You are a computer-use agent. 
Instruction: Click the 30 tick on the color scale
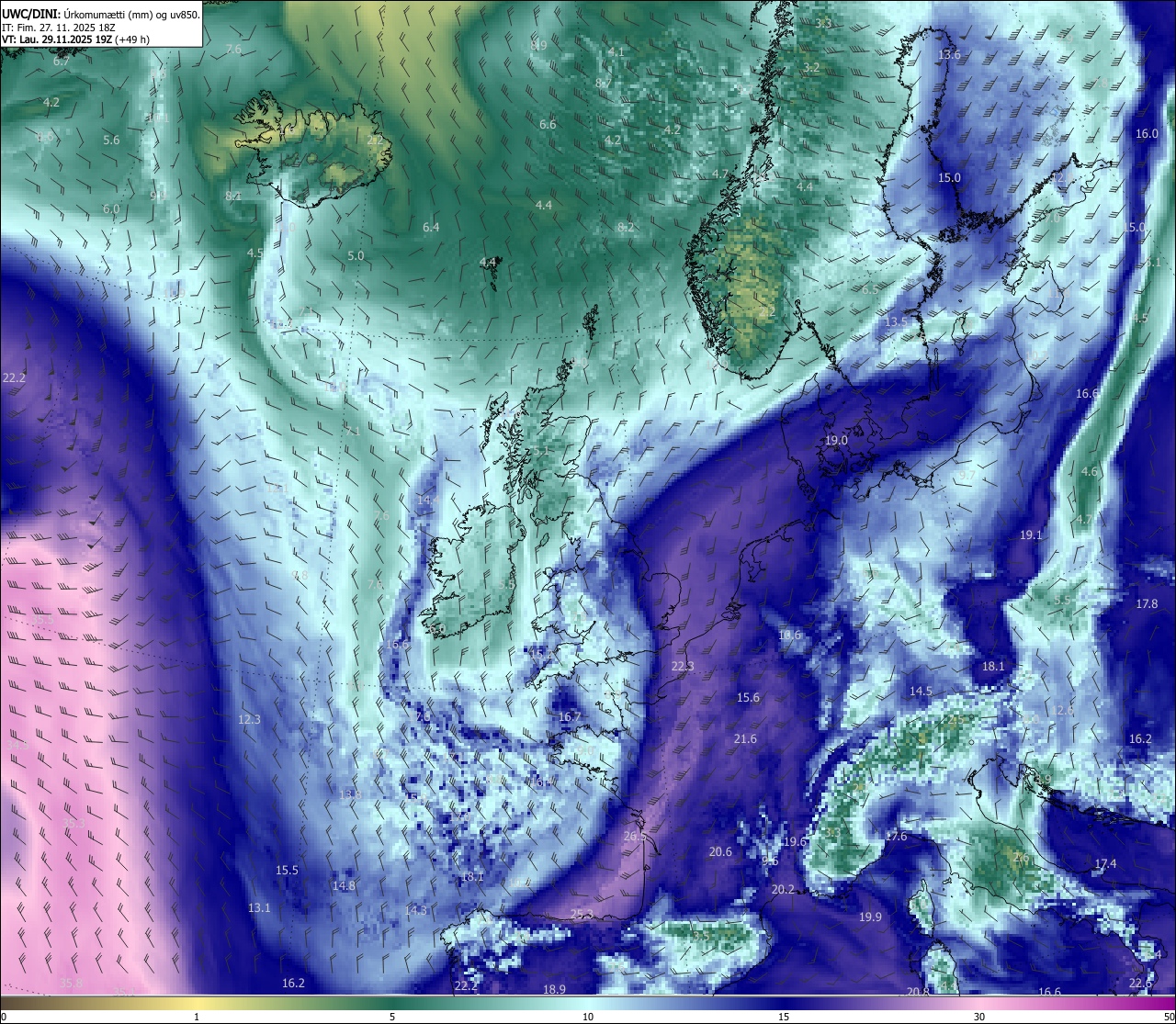pyautogui.click(x=979, y=1018)
